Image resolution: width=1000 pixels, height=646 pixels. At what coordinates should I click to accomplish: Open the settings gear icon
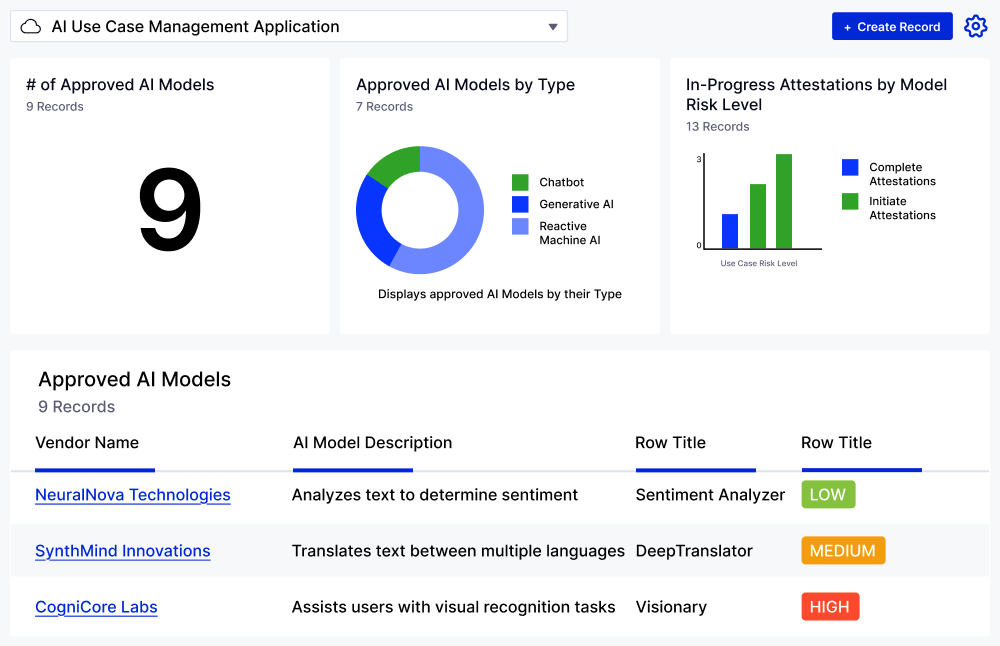[975, 27]
